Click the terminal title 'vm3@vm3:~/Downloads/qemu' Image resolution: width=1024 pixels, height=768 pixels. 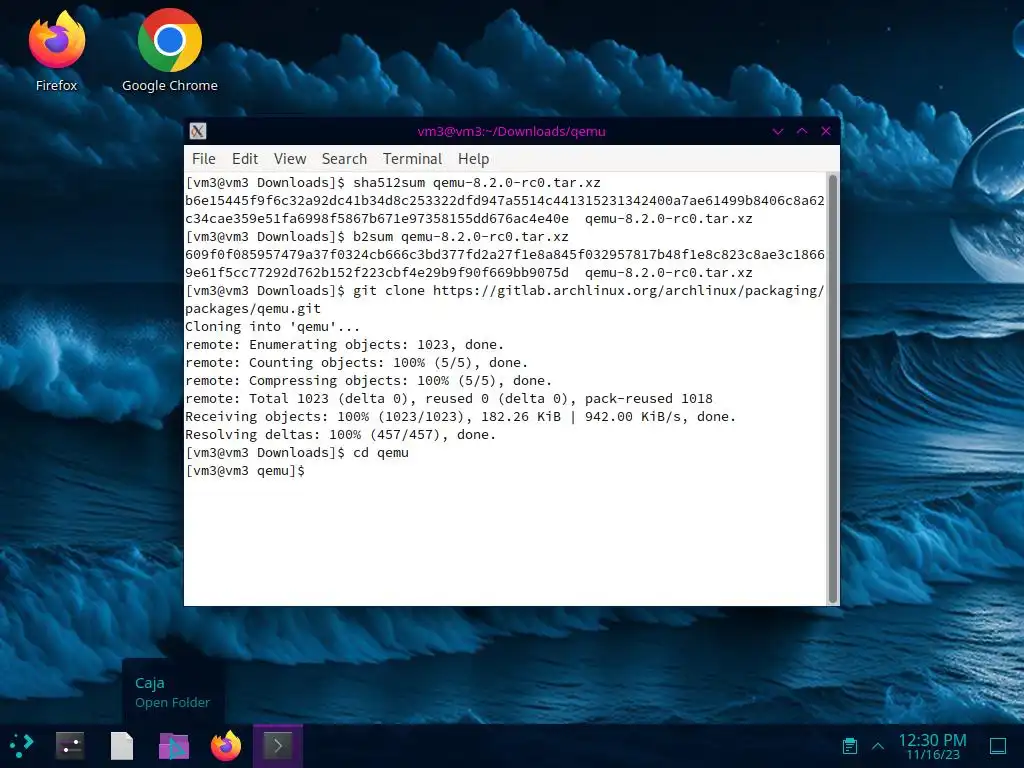(511, 131)
